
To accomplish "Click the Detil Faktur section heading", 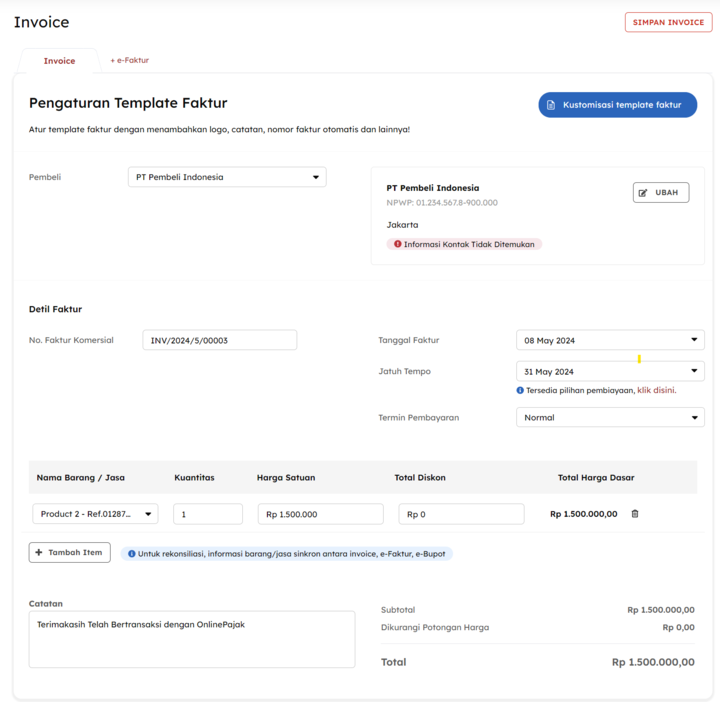I will [x=56, y=309].
